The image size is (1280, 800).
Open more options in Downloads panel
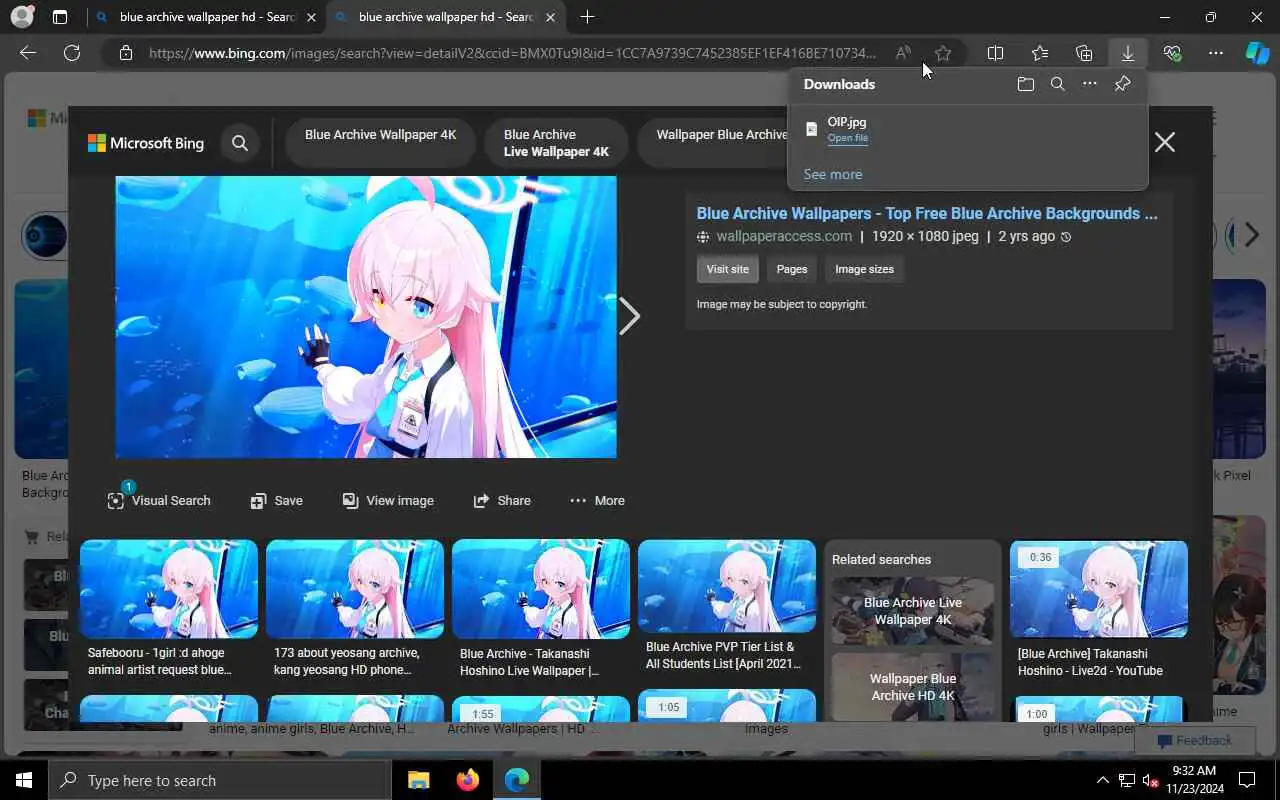[1090, 84]
